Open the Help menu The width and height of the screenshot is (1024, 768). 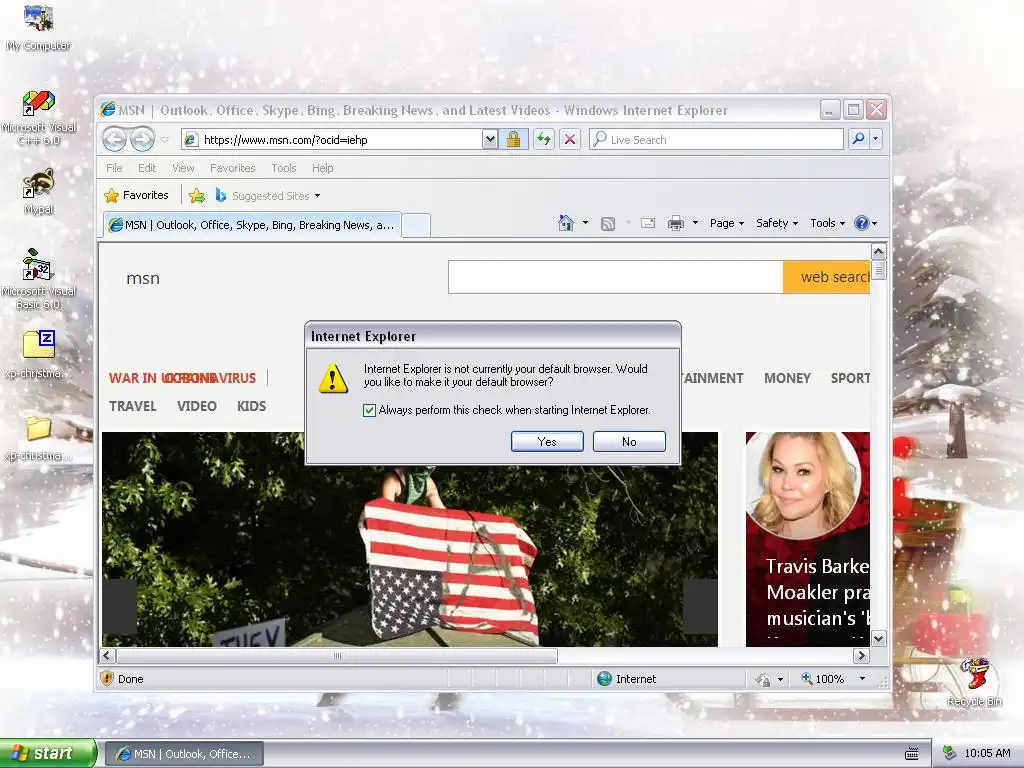(x=323, y=168)
